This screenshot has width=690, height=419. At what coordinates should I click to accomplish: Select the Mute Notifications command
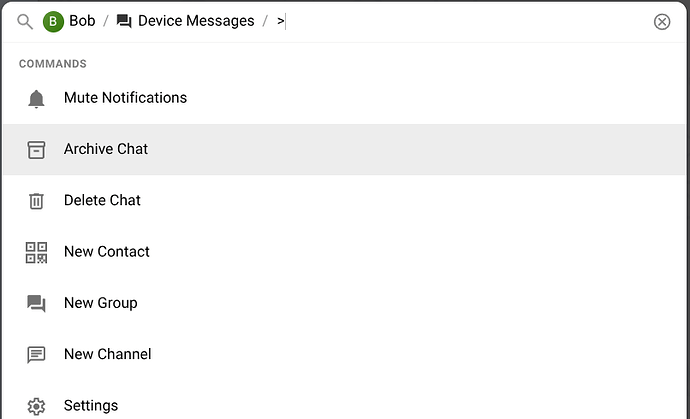click(x=344, y=98)
